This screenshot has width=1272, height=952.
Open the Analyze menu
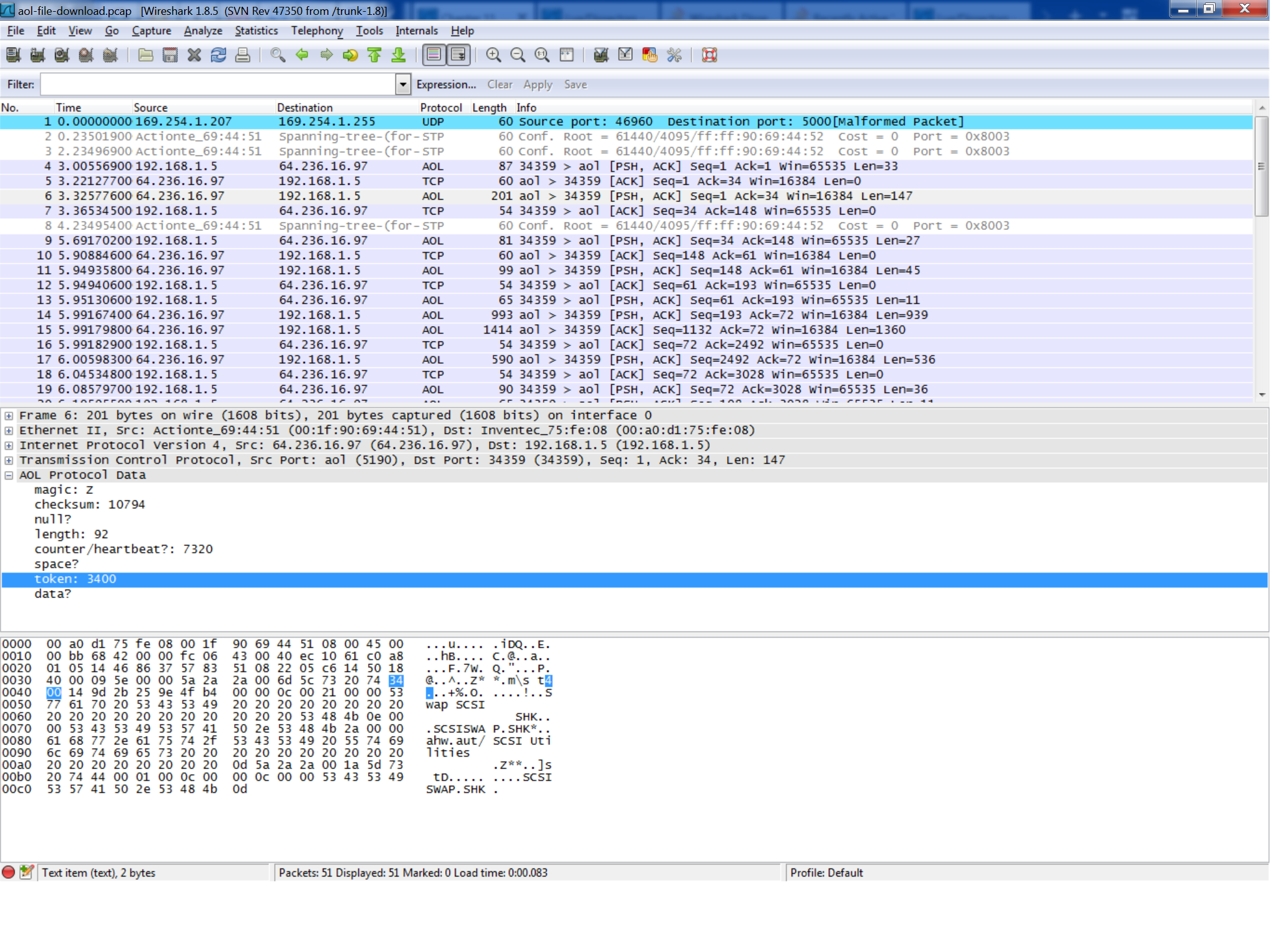coord(203,30)
